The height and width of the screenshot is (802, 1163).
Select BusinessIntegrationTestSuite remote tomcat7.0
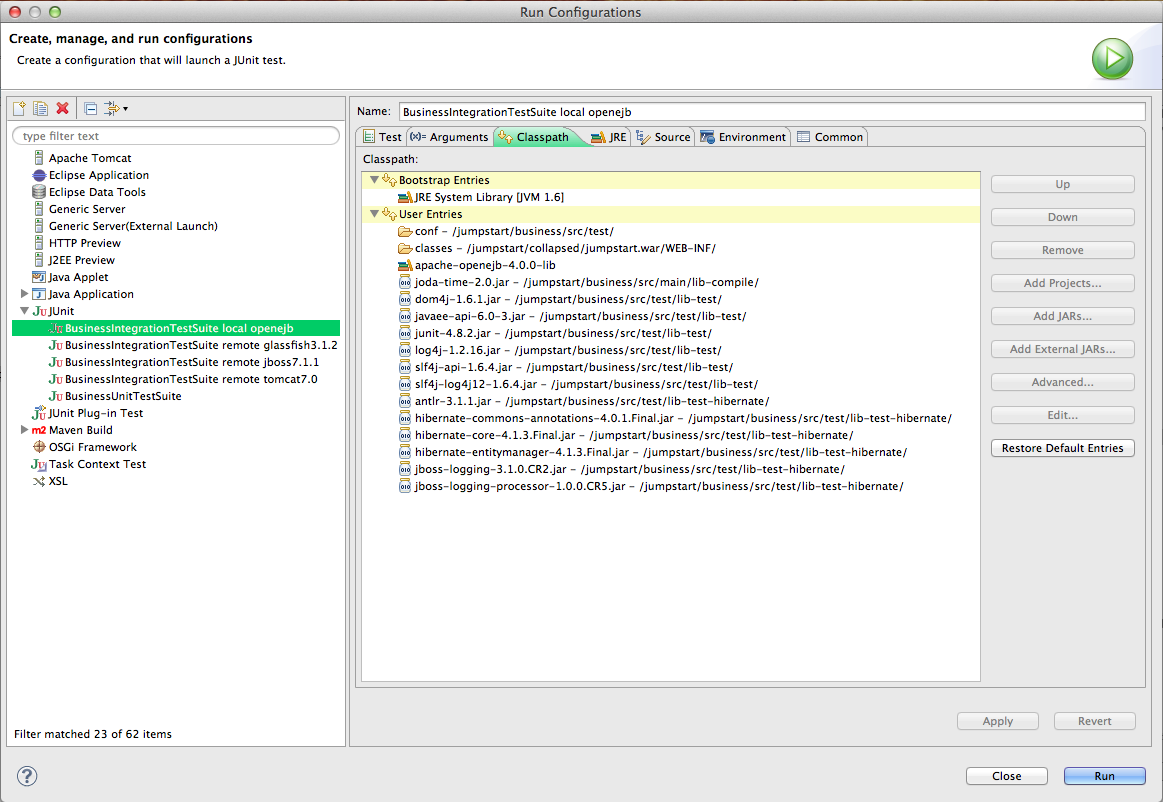[183, 379]
